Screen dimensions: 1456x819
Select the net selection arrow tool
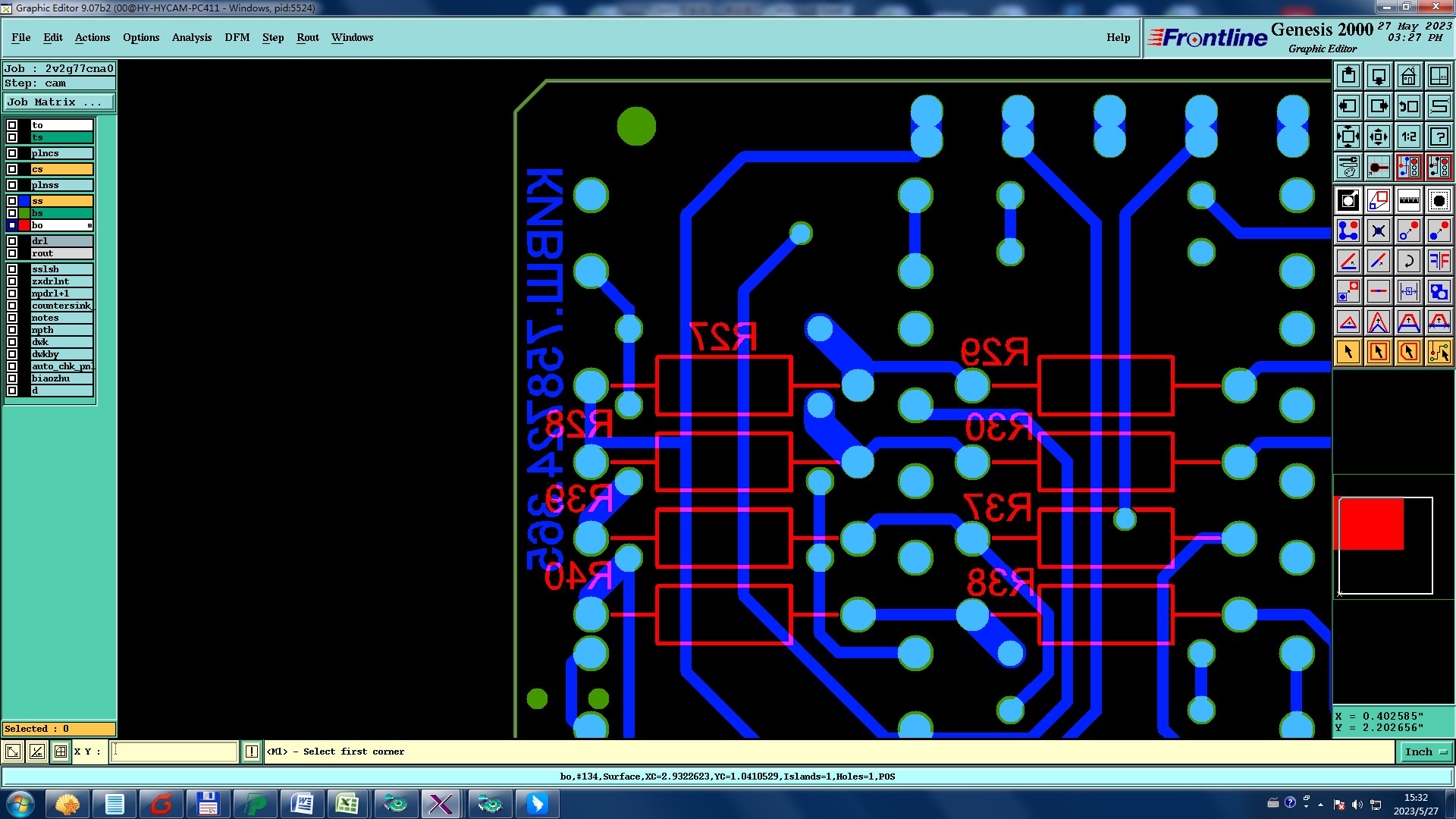1439,352
